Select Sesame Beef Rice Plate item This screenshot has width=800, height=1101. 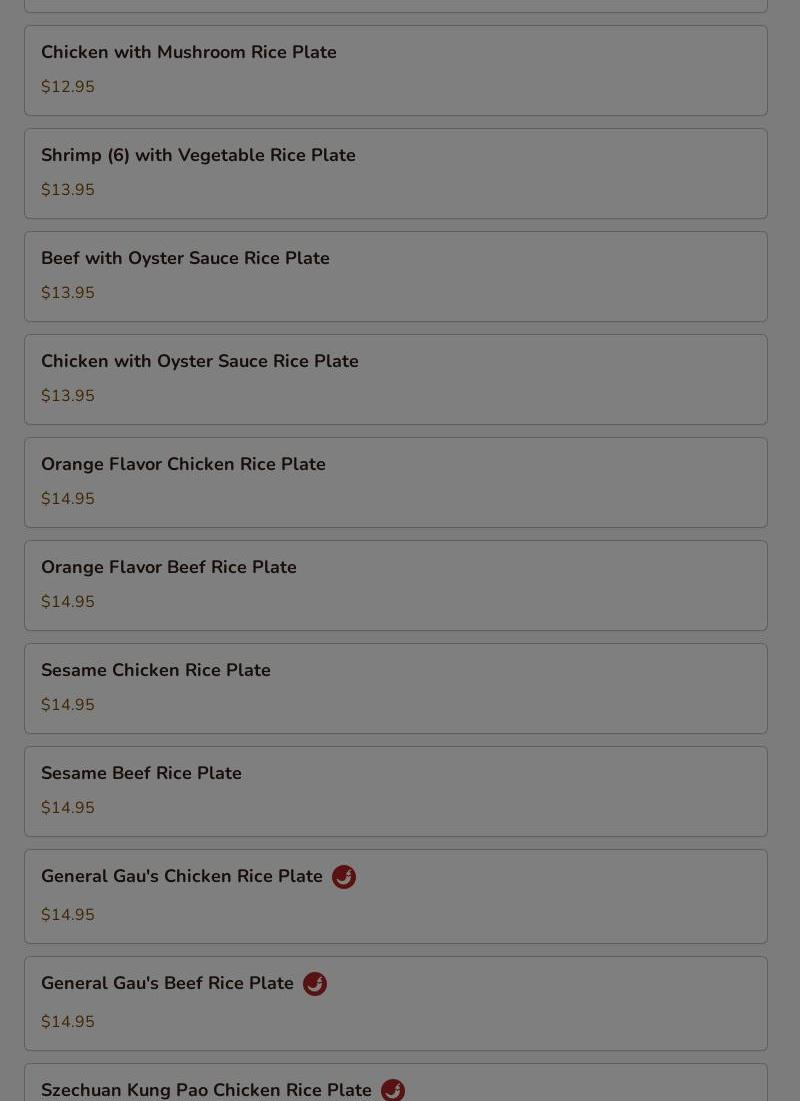395,791
